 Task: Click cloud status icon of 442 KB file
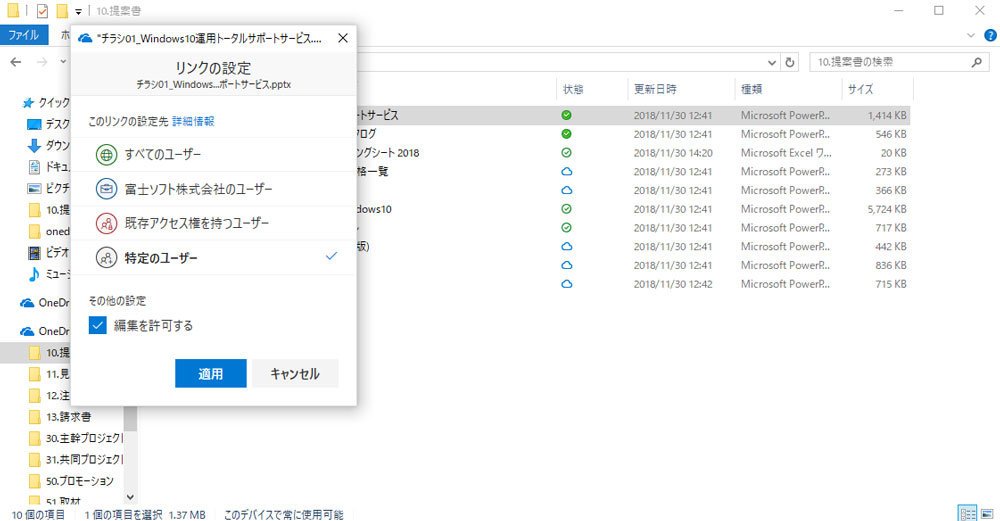pyautogui.click(x=566, y=246)
